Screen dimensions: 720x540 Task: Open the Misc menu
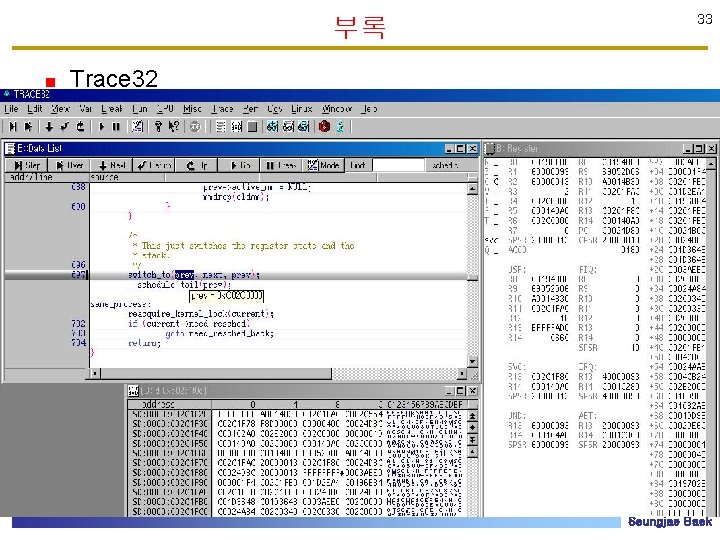click(192, 109)
